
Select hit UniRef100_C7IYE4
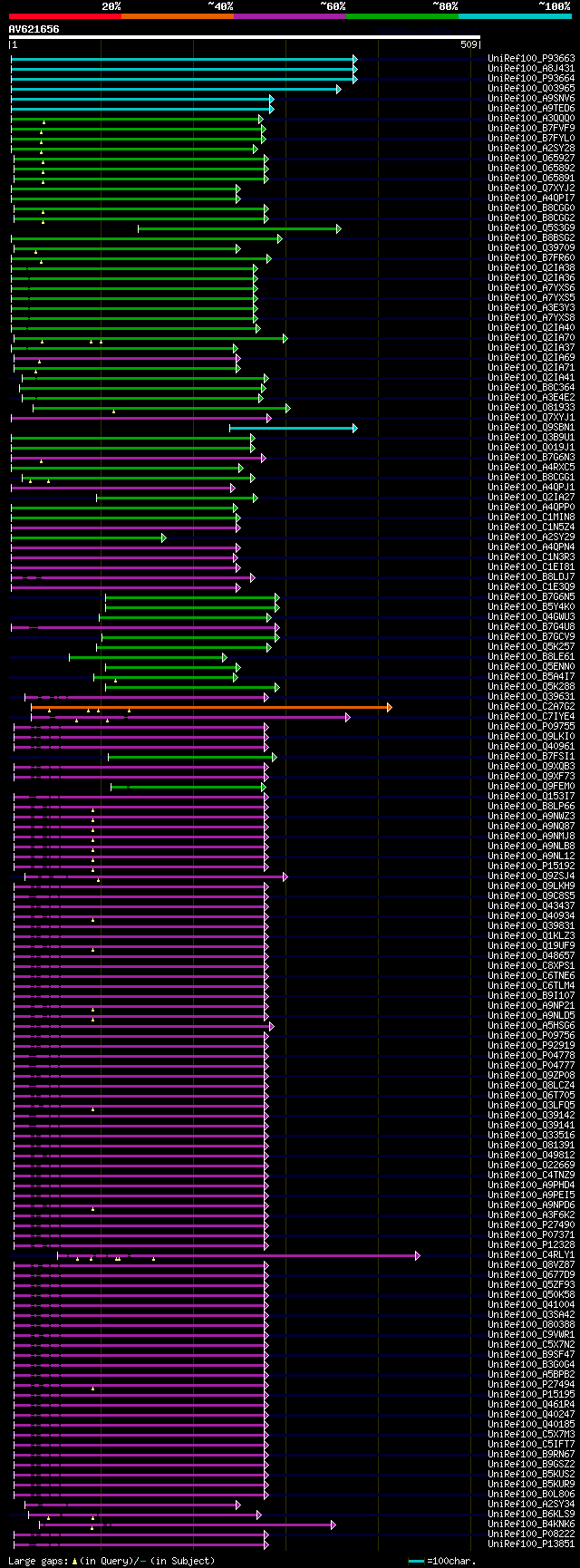point(531,717)
